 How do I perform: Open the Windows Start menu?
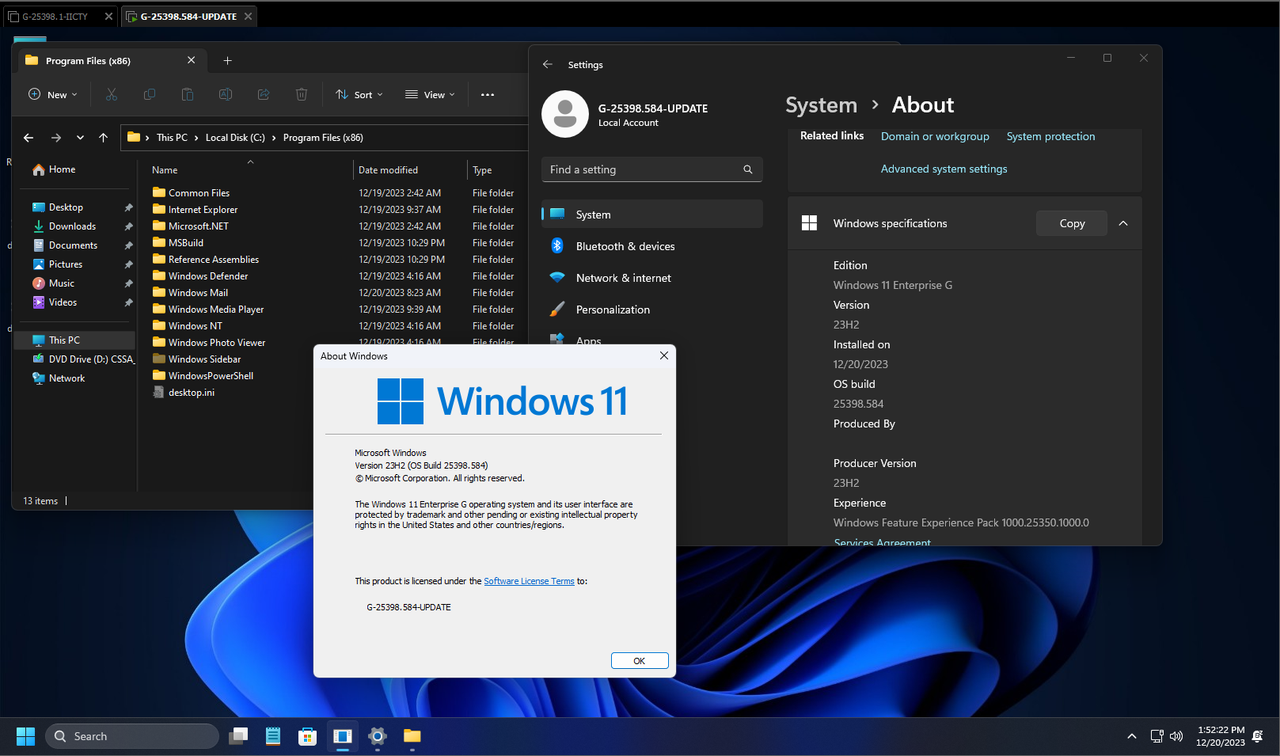(x=25, y=736)
